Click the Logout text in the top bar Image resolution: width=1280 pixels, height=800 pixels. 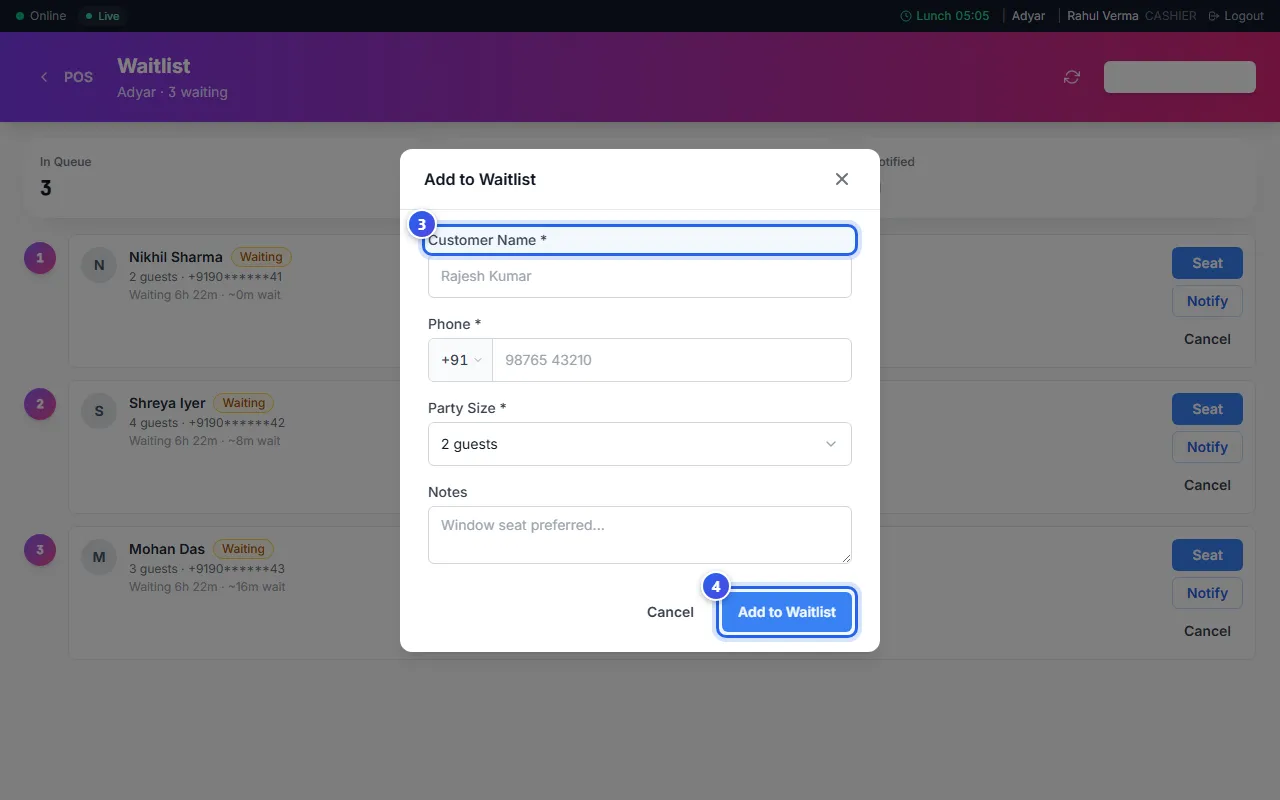click(1244, 16)
